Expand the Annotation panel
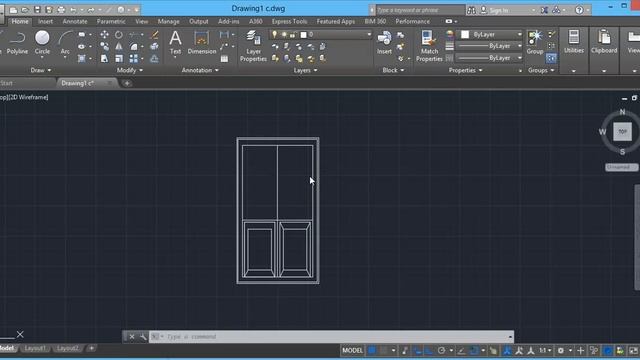The image size is (640, 360). coord(200,70)
